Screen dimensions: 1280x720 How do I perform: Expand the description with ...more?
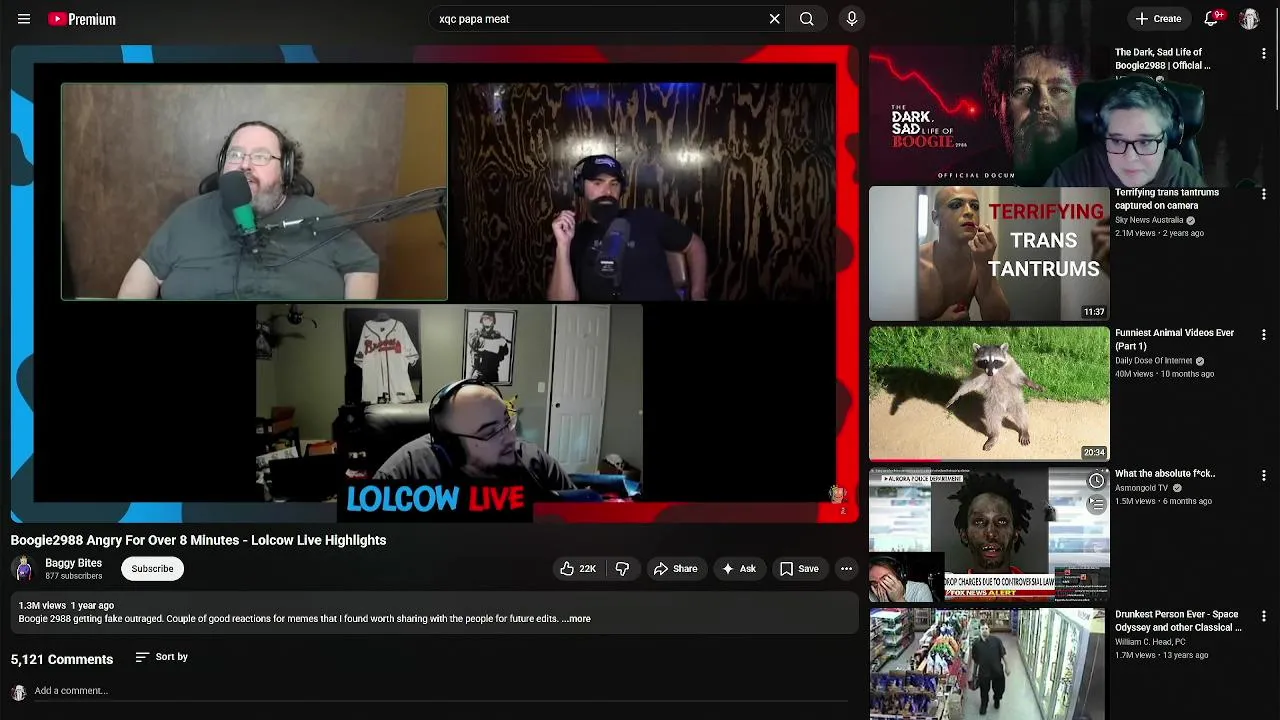[576, 619]
